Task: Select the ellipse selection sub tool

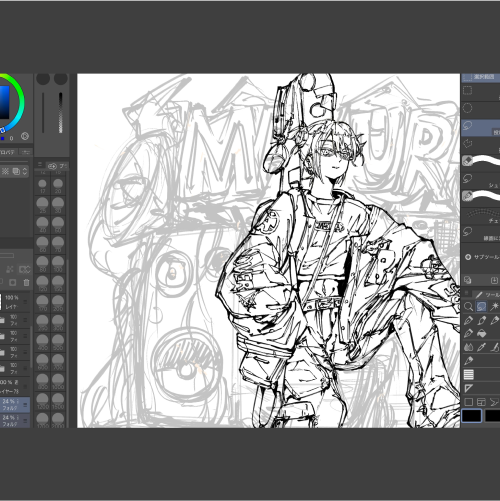Action: pyautogui.click(x=468, y=108)
